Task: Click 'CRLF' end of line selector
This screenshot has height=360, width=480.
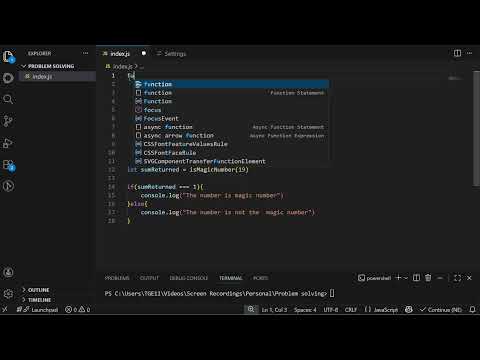Action: [351, 310]
